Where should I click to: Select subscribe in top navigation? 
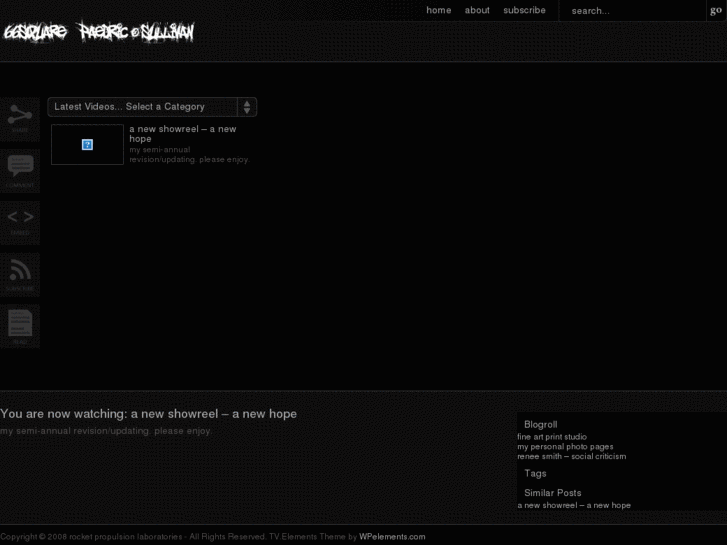click(524, 10)
